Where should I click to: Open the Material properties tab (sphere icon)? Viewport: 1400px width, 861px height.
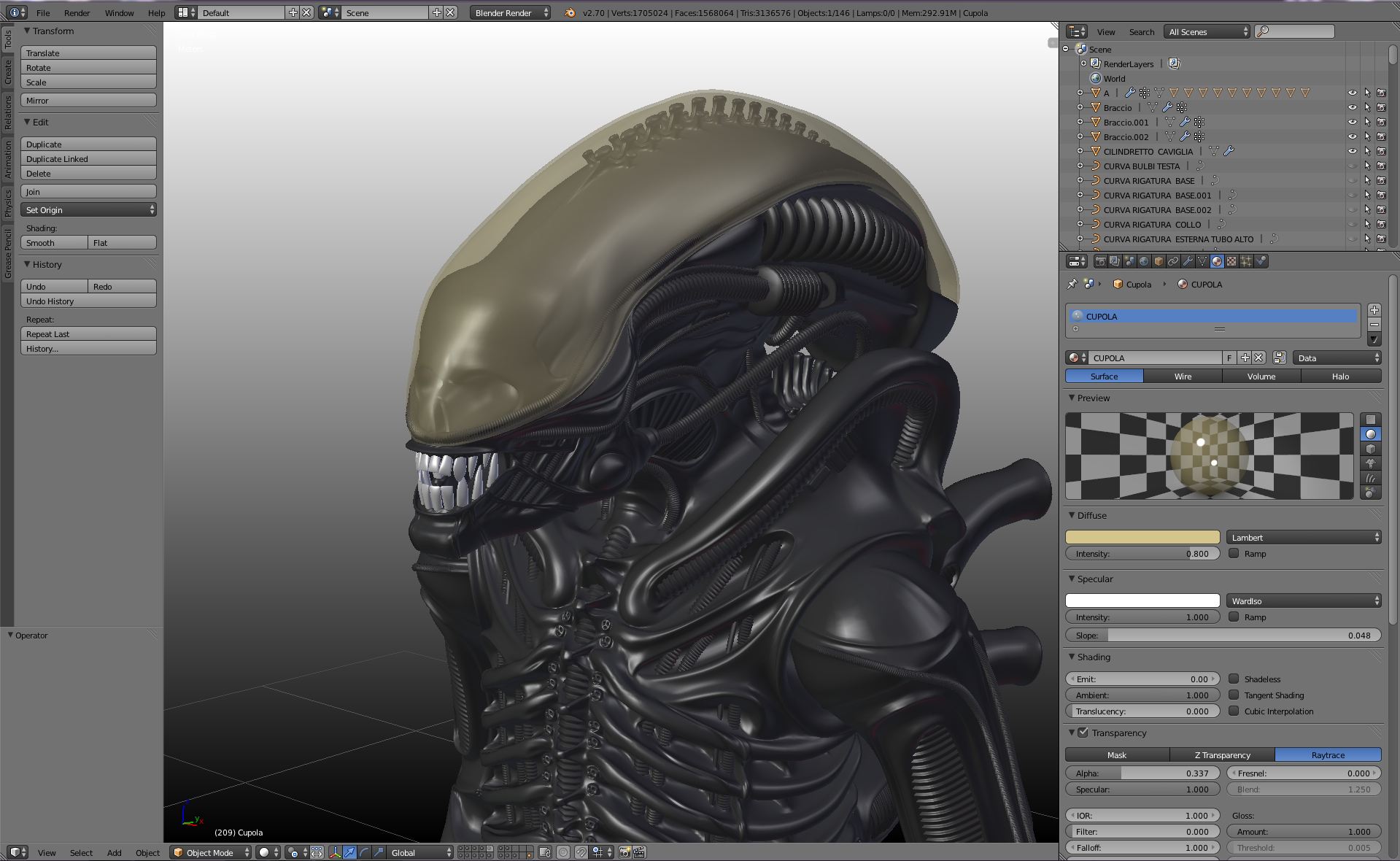coord(1217,261)
